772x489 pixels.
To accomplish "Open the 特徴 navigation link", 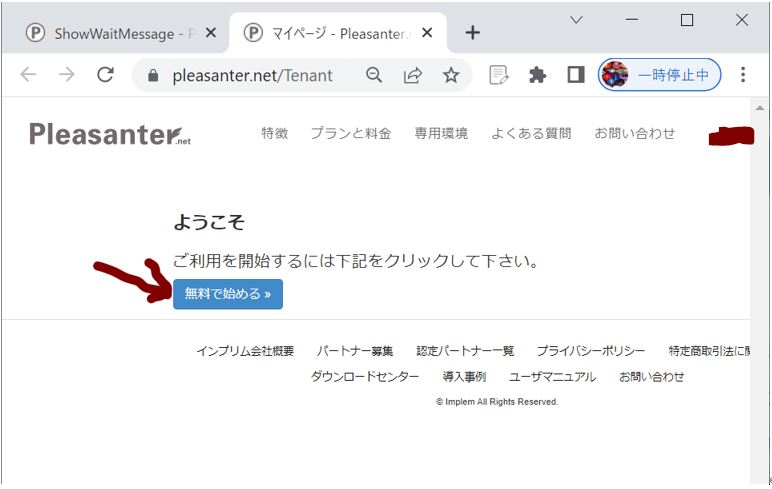I will (x=275, y=133).
